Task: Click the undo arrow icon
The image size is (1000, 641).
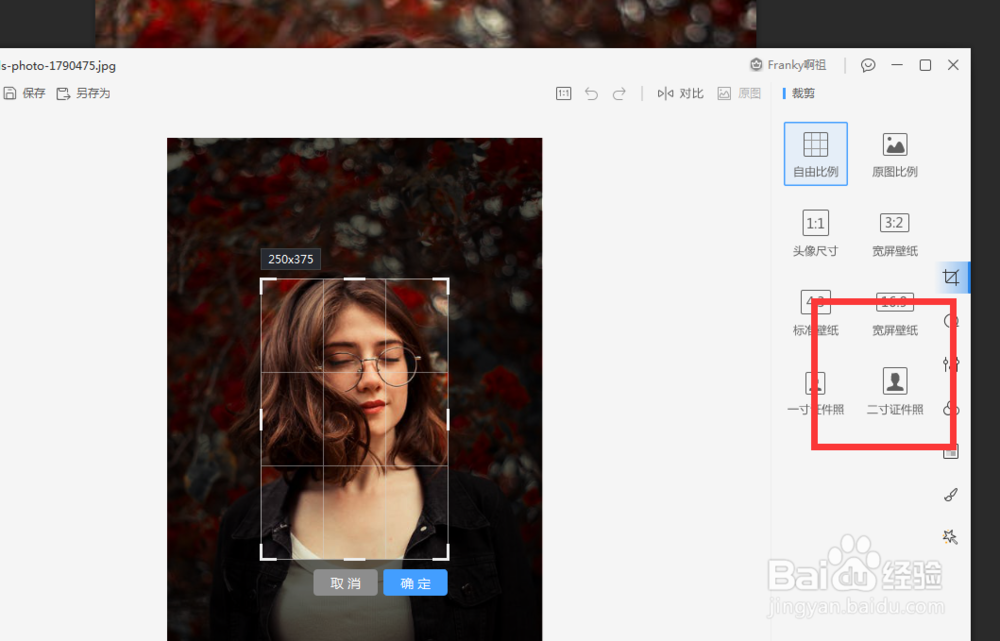Action: pyautogui.click(x=591, y=94)
